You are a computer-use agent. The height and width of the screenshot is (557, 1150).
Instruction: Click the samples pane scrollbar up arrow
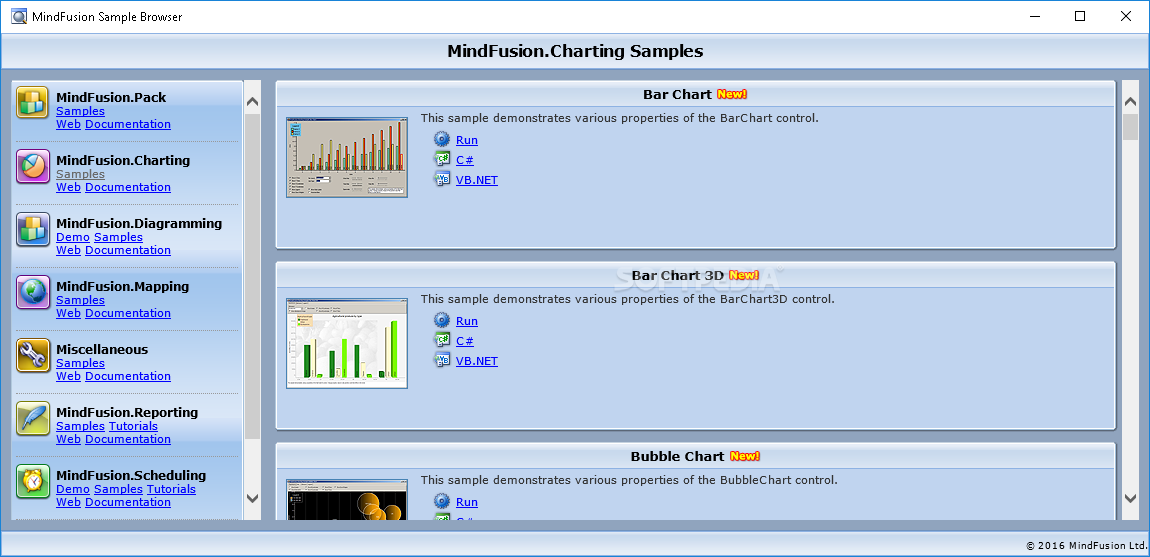[1130, 103]
